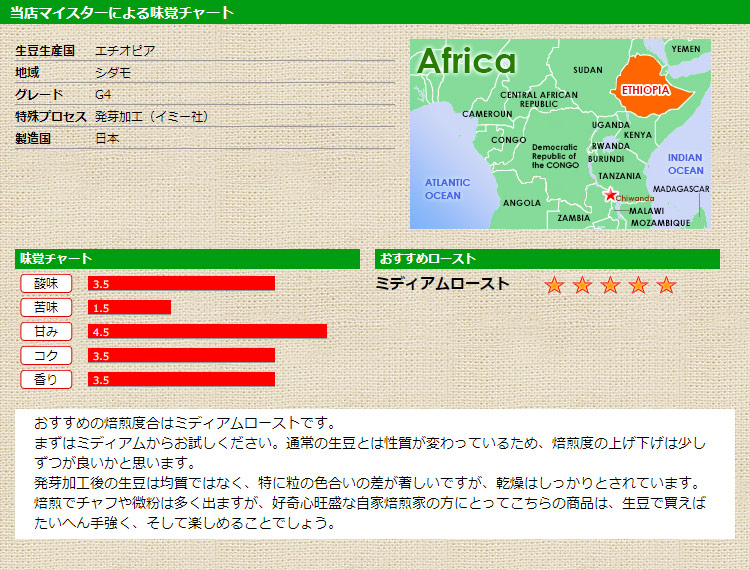Click the 香り taste label

pos(46,379)
